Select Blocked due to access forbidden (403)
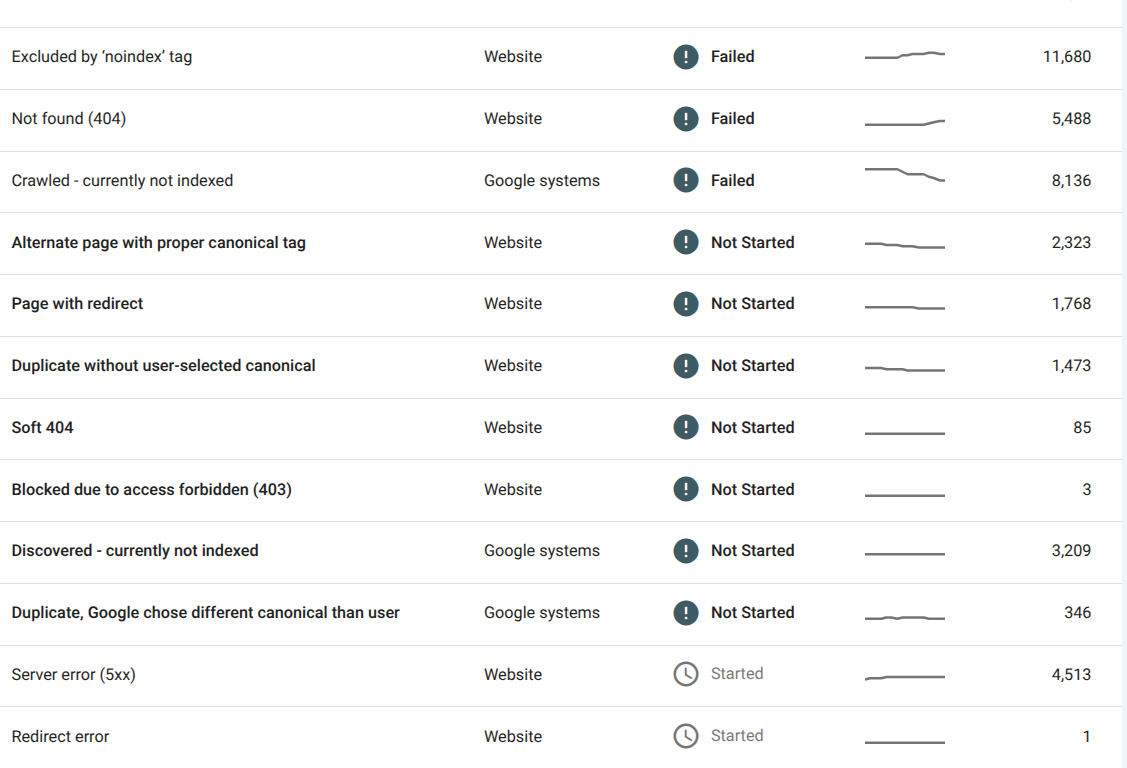The width and height of the screenshot is (1127, 768). pos(151,490)
